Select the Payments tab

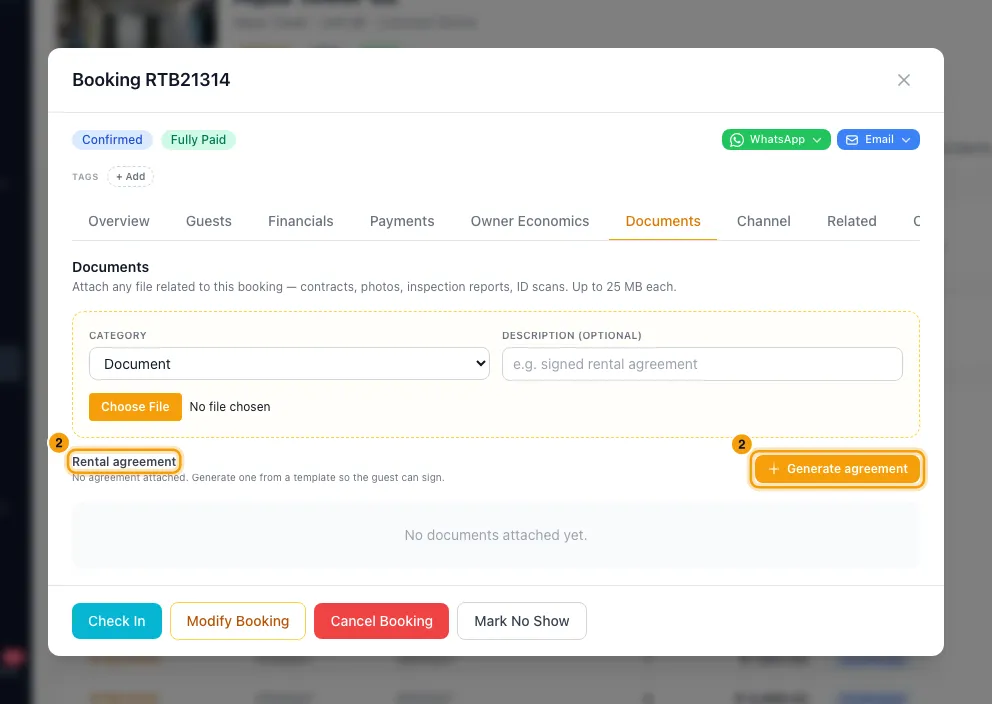pyautogui.click(x=402, y=221)
